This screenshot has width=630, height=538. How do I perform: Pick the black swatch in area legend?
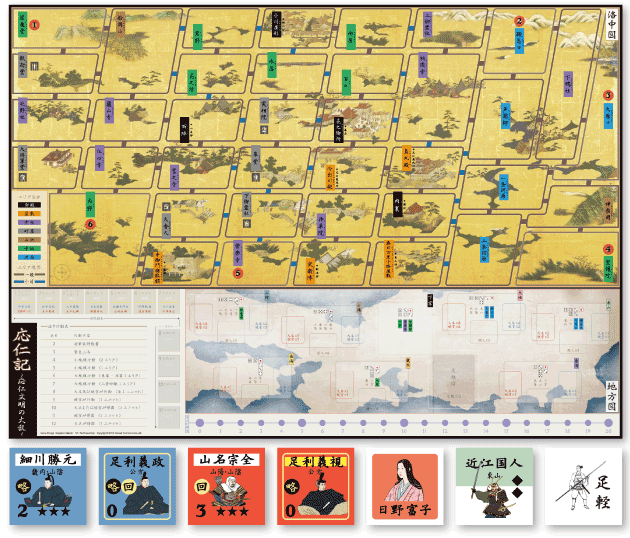(x=30, y=205)
